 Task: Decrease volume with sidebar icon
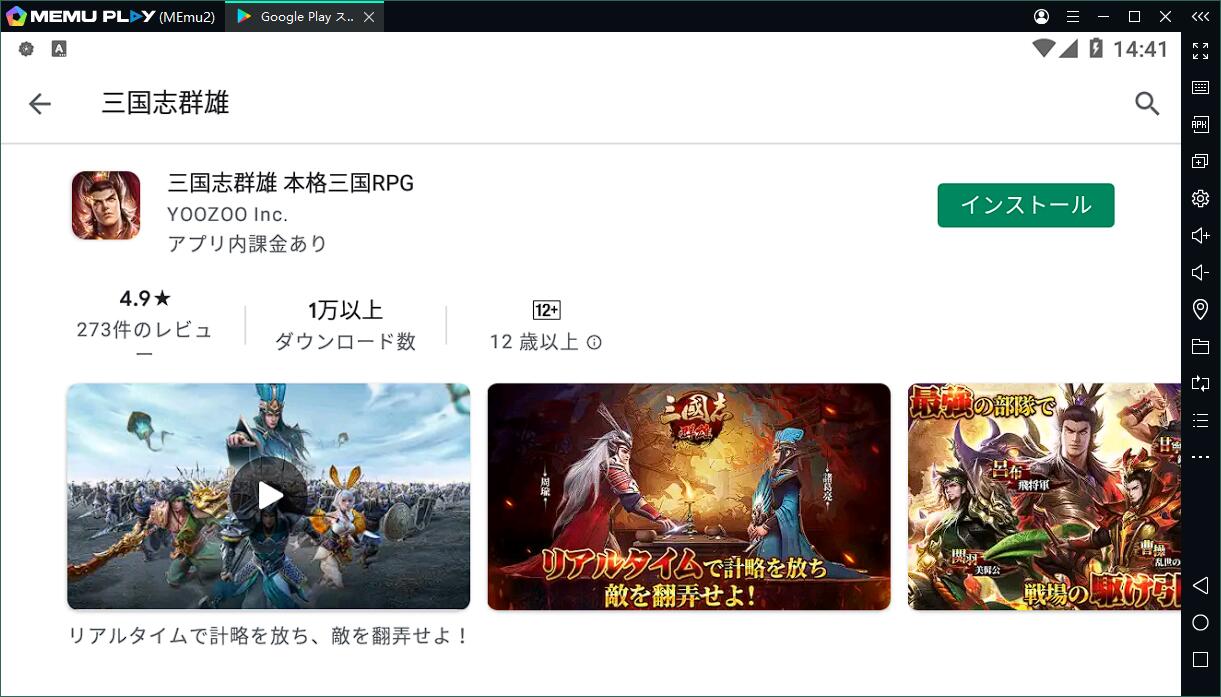pos(1199,271)
